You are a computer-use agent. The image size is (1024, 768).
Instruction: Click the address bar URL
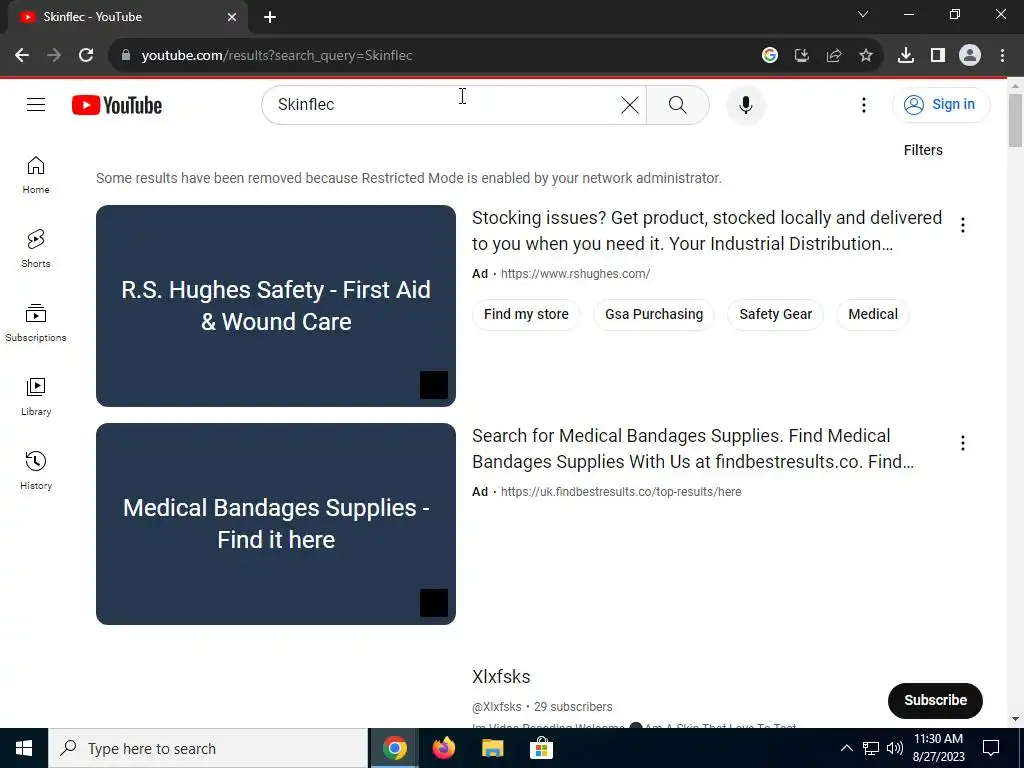pyautogui.click(x=277, y=56)
